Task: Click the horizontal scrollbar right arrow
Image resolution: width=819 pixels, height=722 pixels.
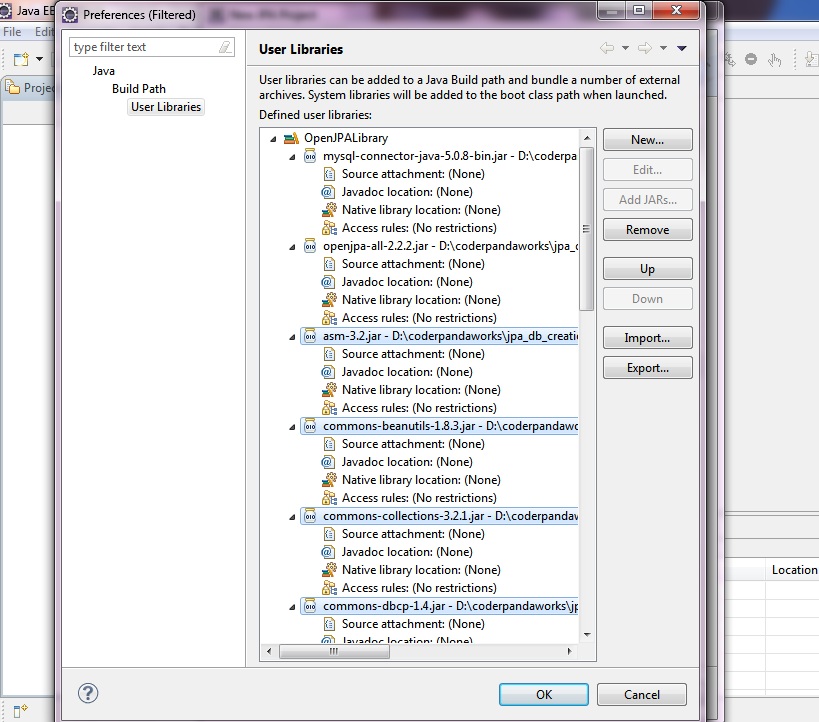Action: point(569,651)
